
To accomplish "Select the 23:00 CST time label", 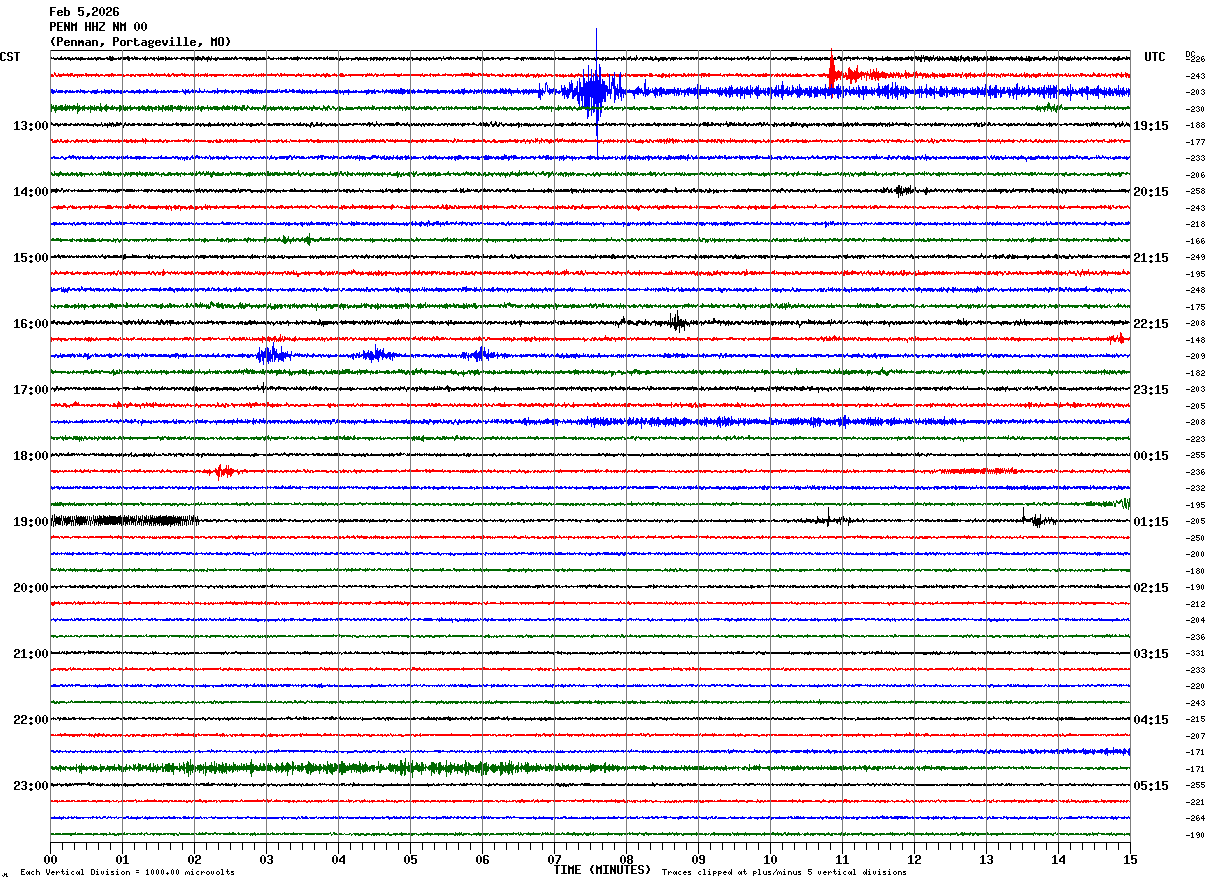I will coord(30,785).
